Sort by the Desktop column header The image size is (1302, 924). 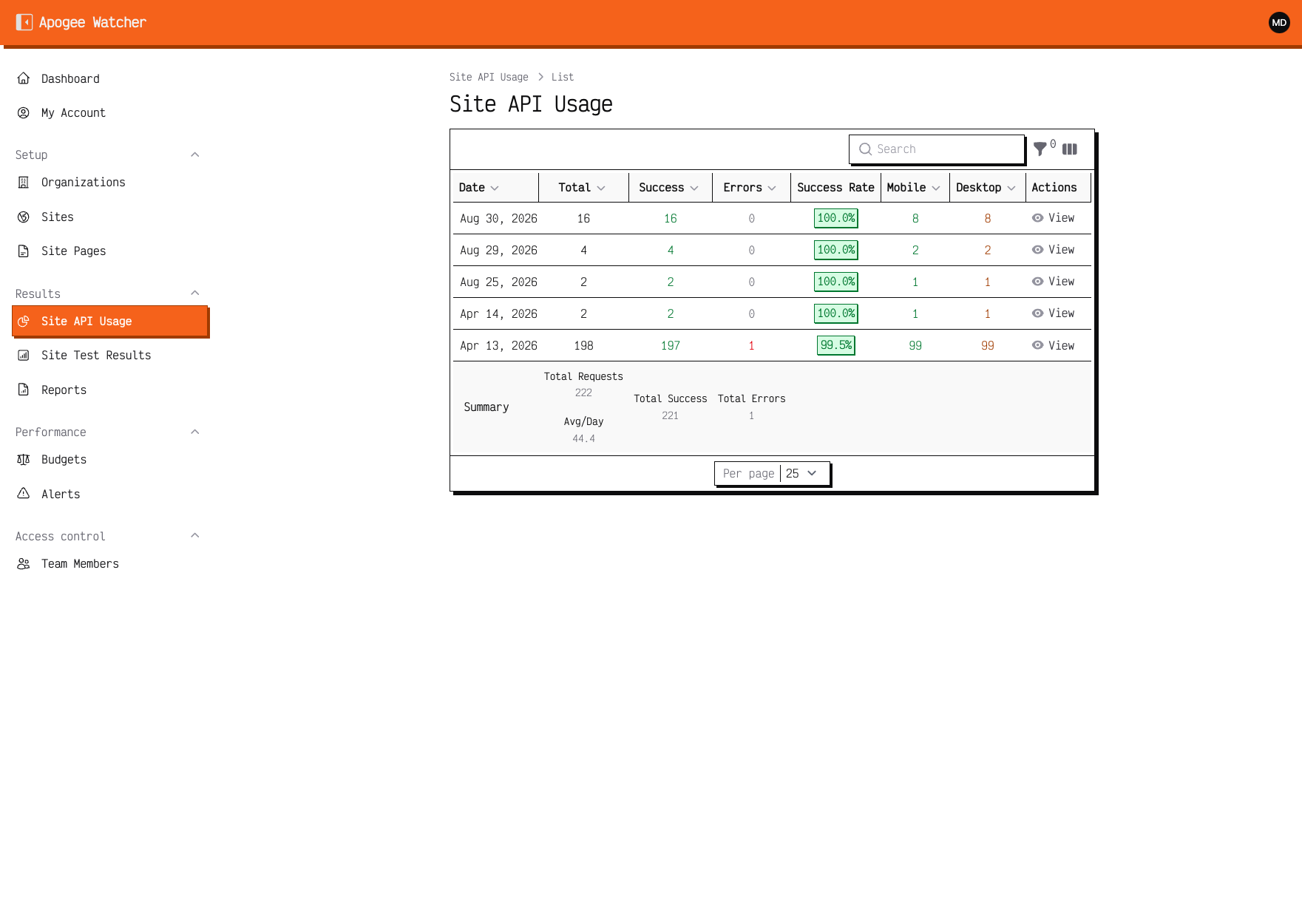[x=986, y=187]
